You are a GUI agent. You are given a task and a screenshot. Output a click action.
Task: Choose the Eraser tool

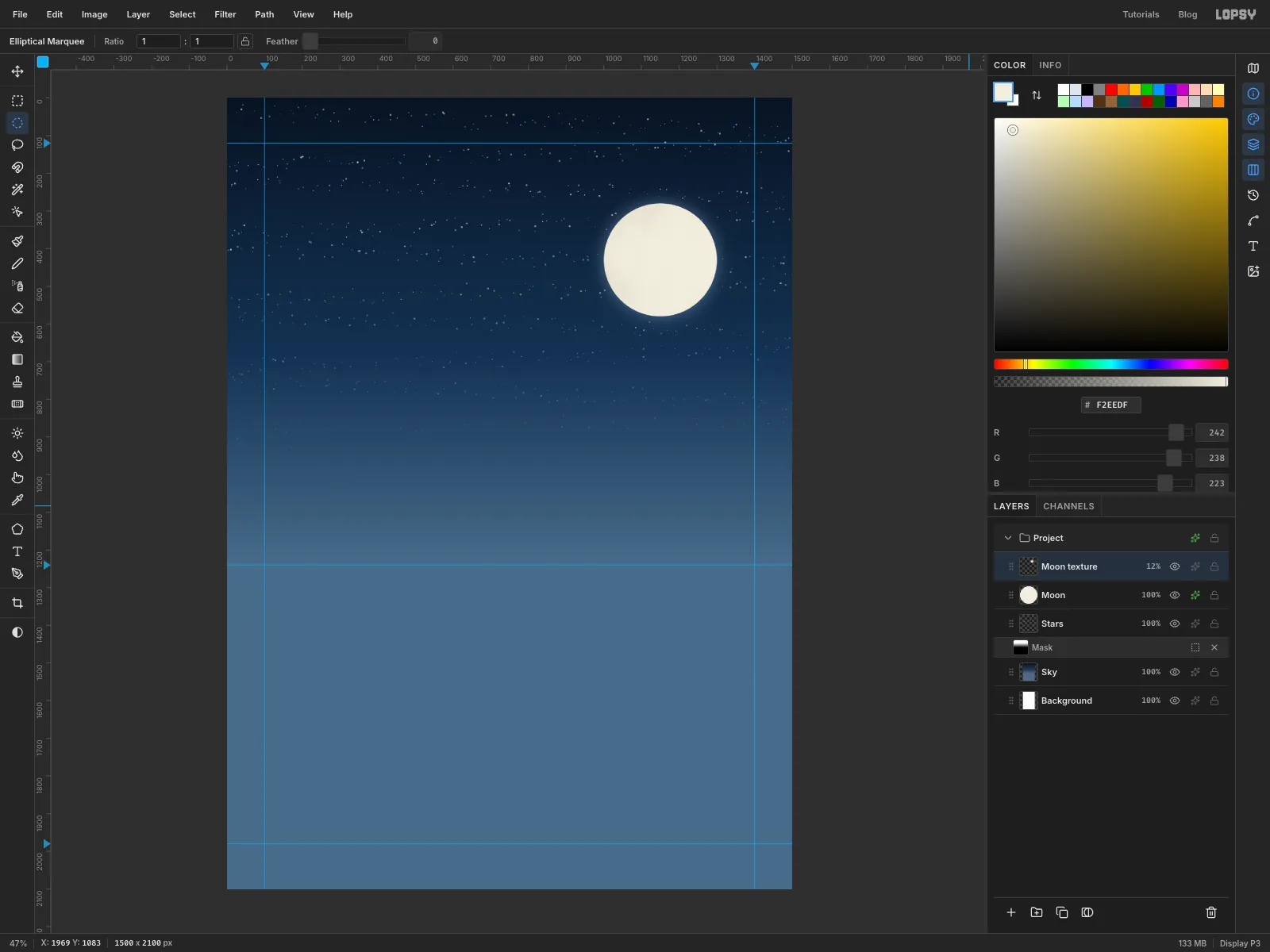point(17,309)
